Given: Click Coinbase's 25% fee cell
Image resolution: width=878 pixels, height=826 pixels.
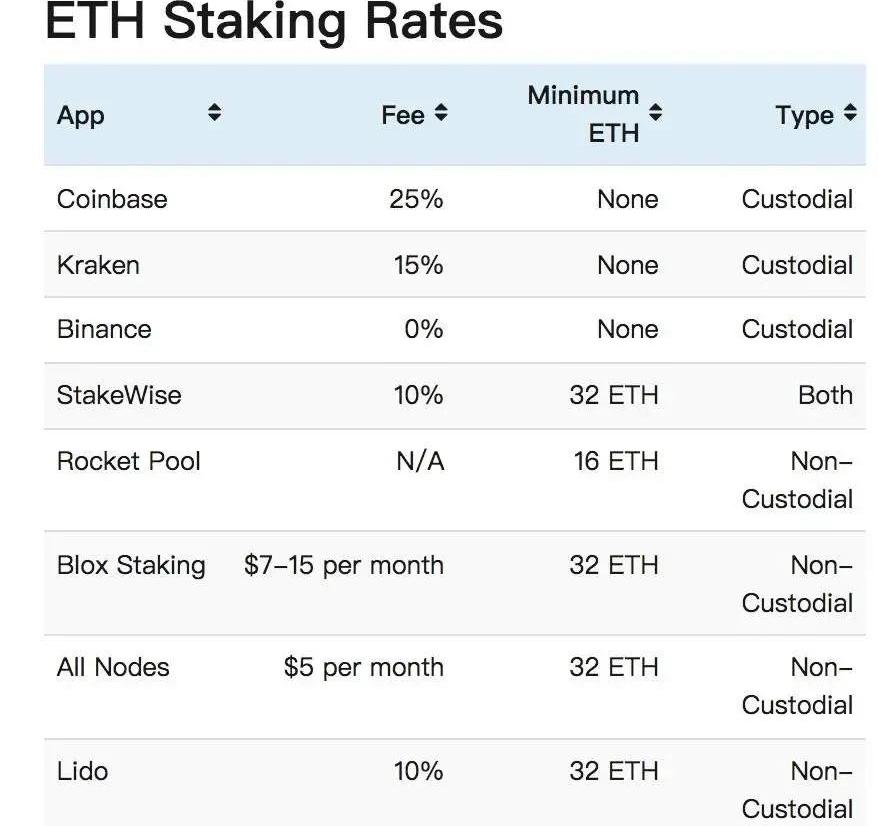Looking at the screenshot, I should (x=416, y=199).
